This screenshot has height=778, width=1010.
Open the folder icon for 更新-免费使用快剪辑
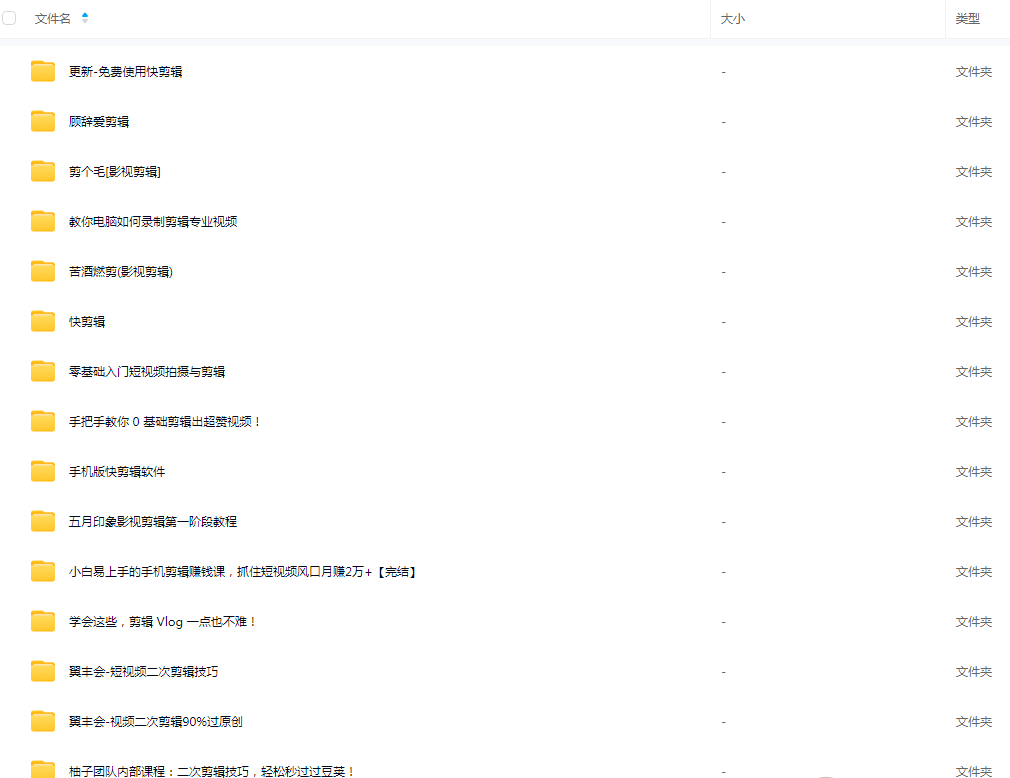[x=43, y=71]
